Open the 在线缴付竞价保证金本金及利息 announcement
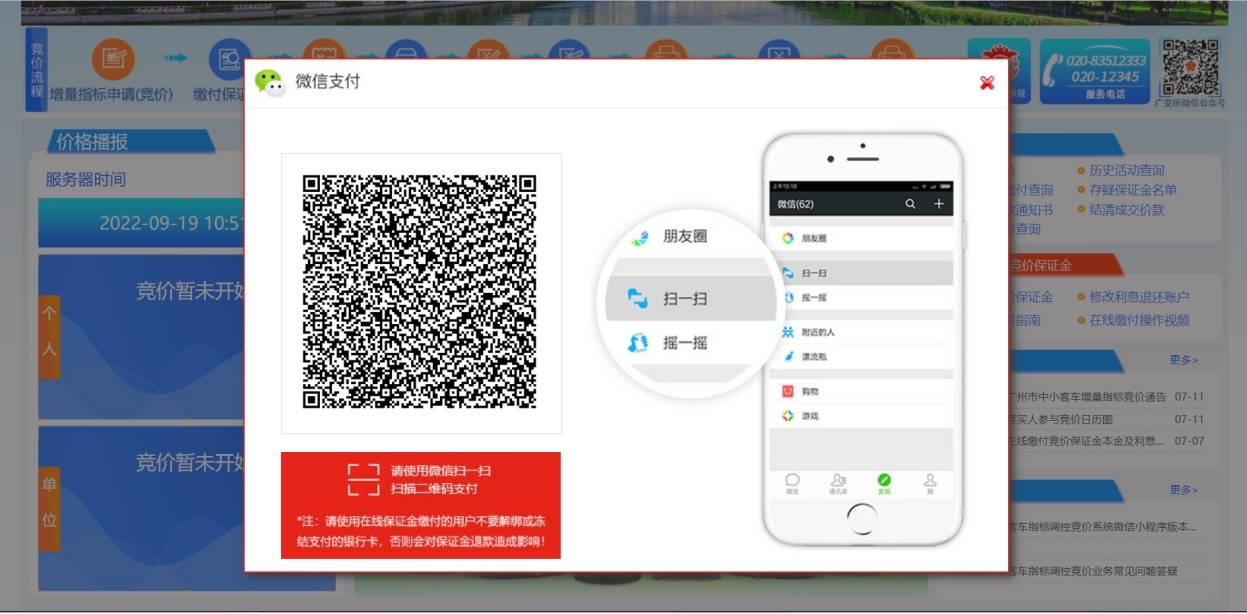 [1087, 441]
